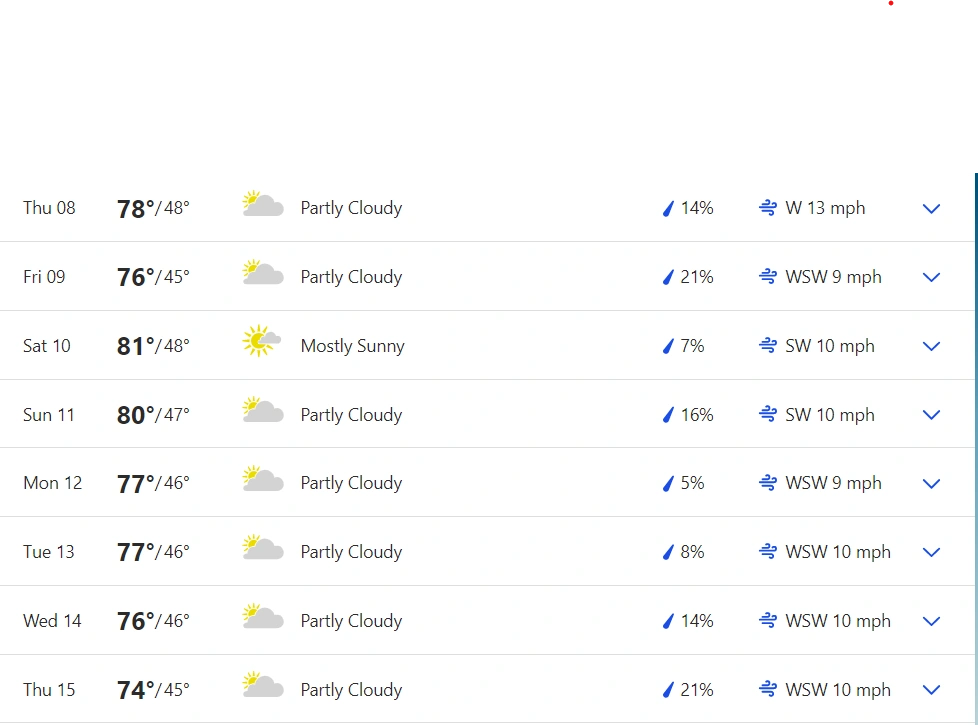Click the raindrop icon beside 16% on Sun 11
This screenshot has height=725, width=978.
(668, 415)
